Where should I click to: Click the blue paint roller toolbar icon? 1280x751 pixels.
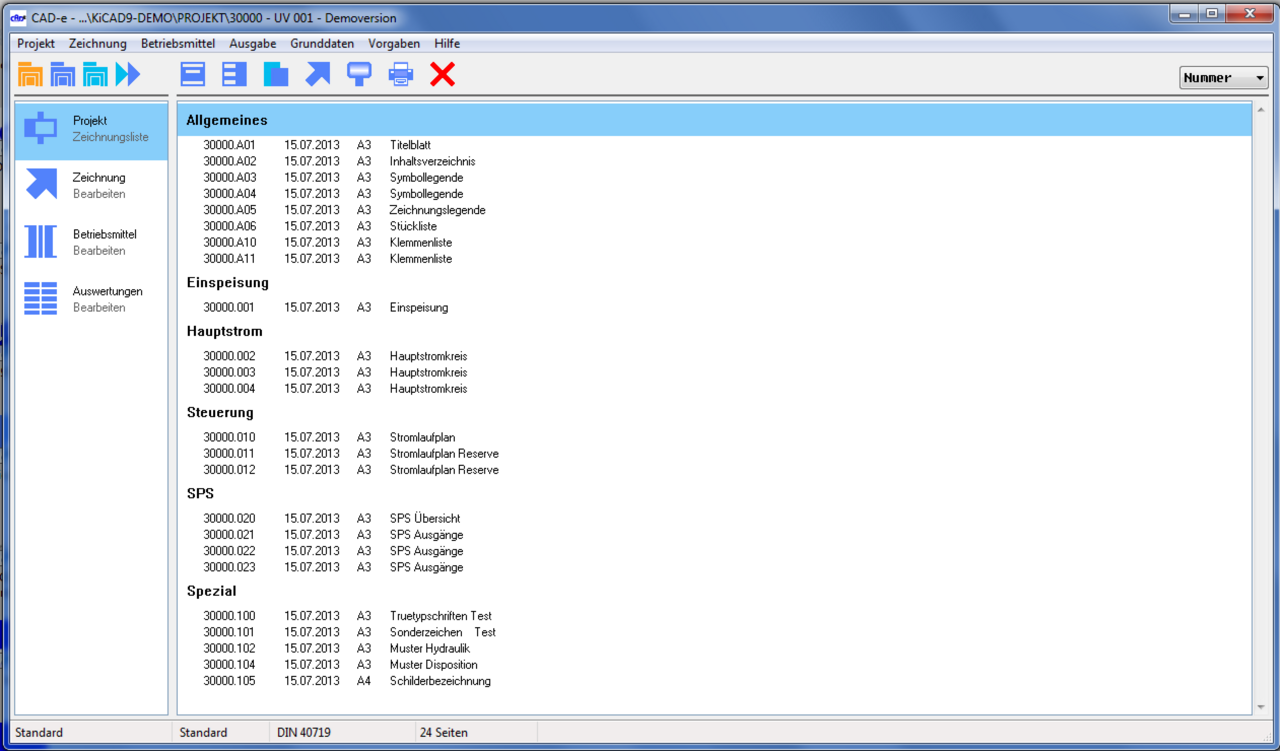click(x=359, y=75)
